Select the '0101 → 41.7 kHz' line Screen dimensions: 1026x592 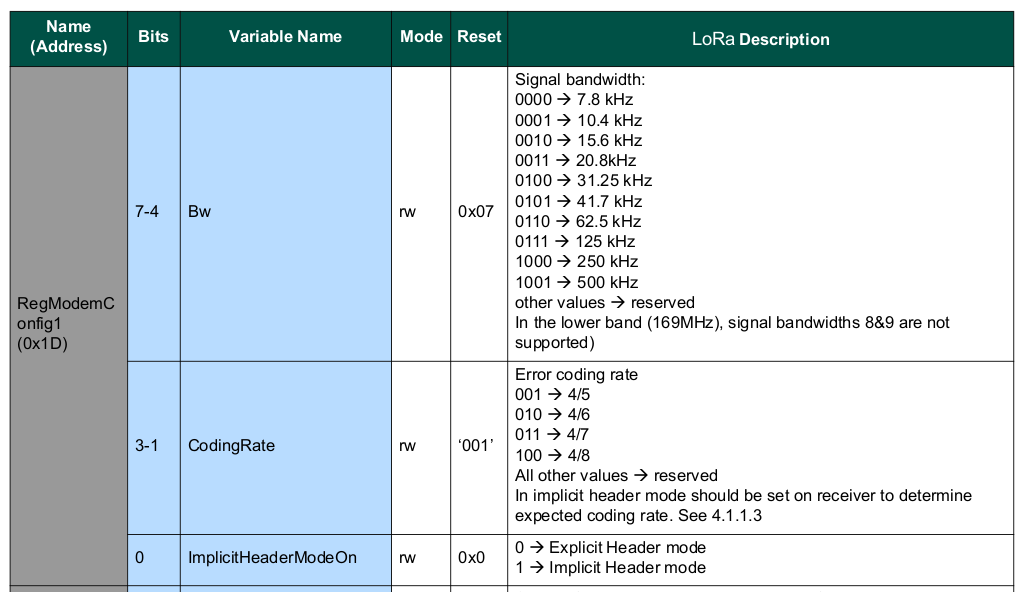click(578, 201)
